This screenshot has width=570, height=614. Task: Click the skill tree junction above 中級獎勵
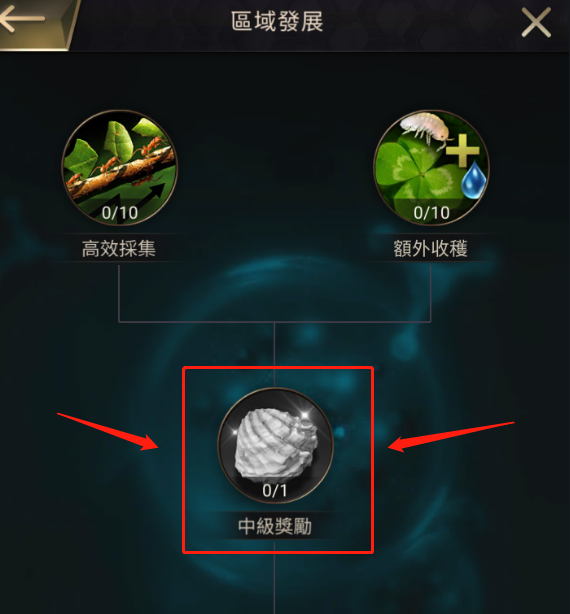tap(274, 322)
